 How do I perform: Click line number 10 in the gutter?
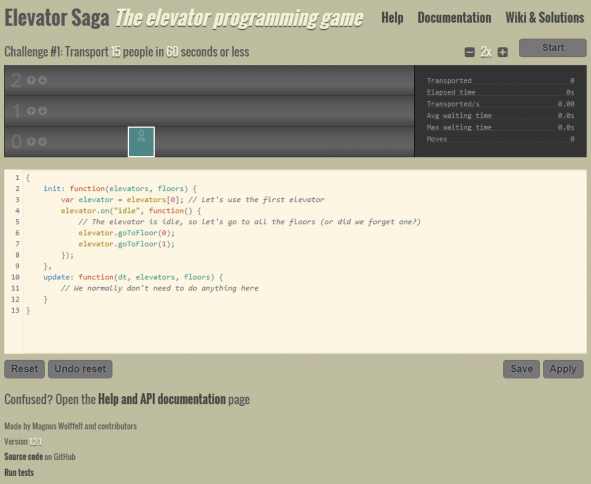pyautogui.click(x=15, y=277)
